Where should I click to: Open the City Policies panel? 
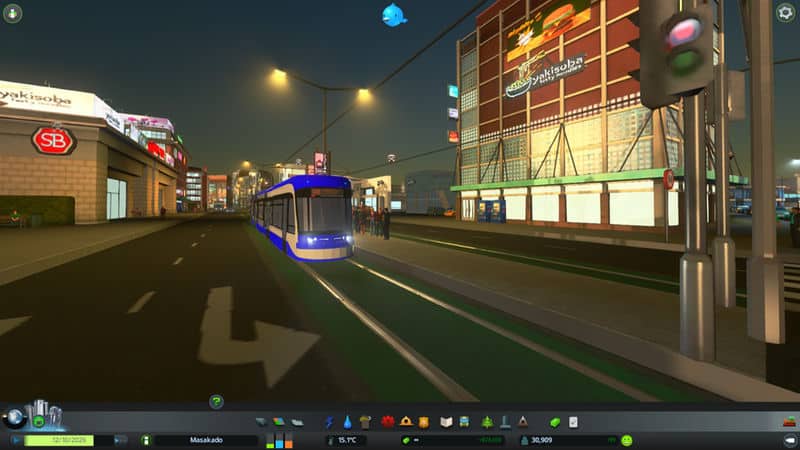[573, 422]
